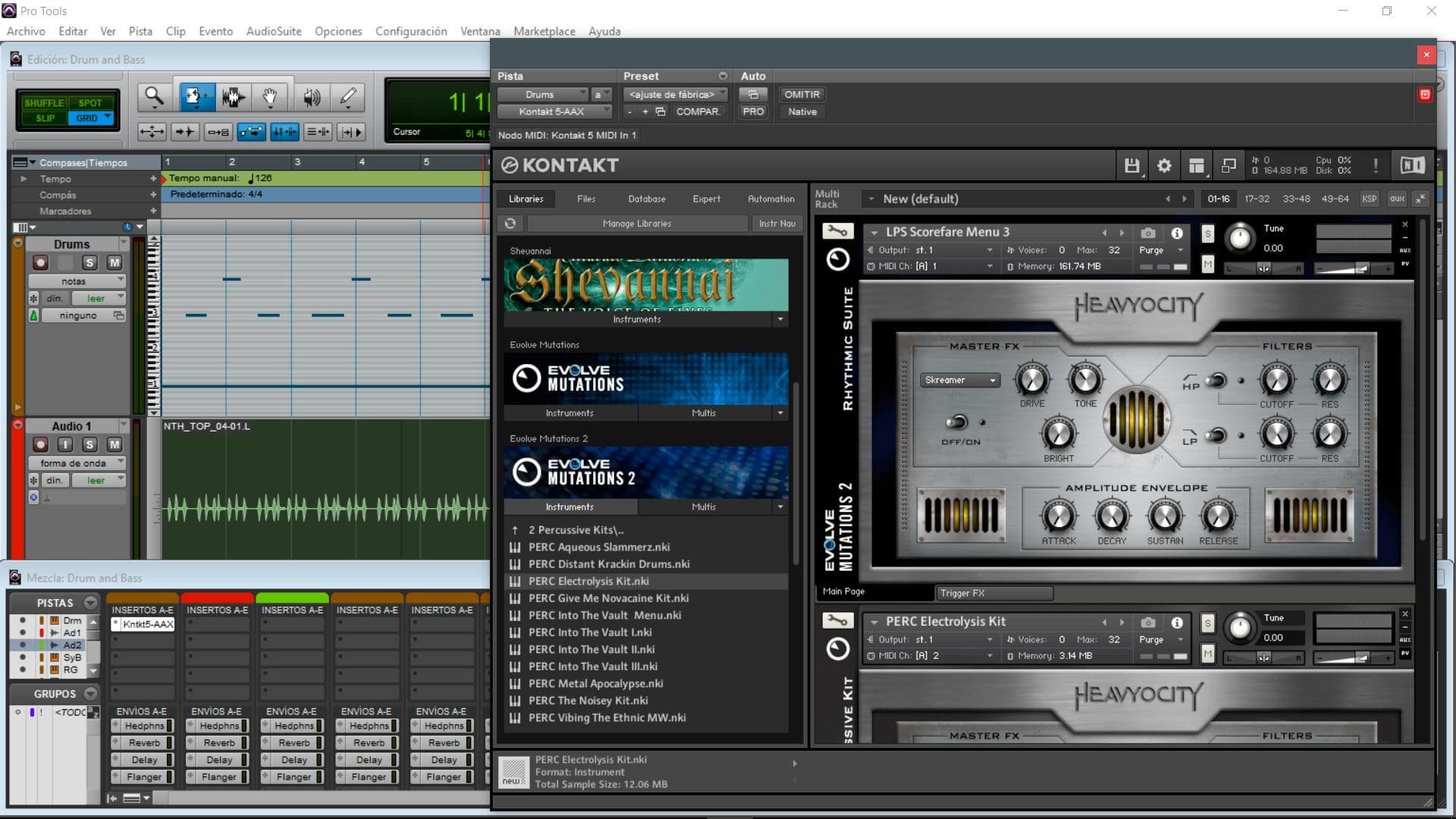
Task: Record-enable the Drums track
Action: (x=41, y=262)
